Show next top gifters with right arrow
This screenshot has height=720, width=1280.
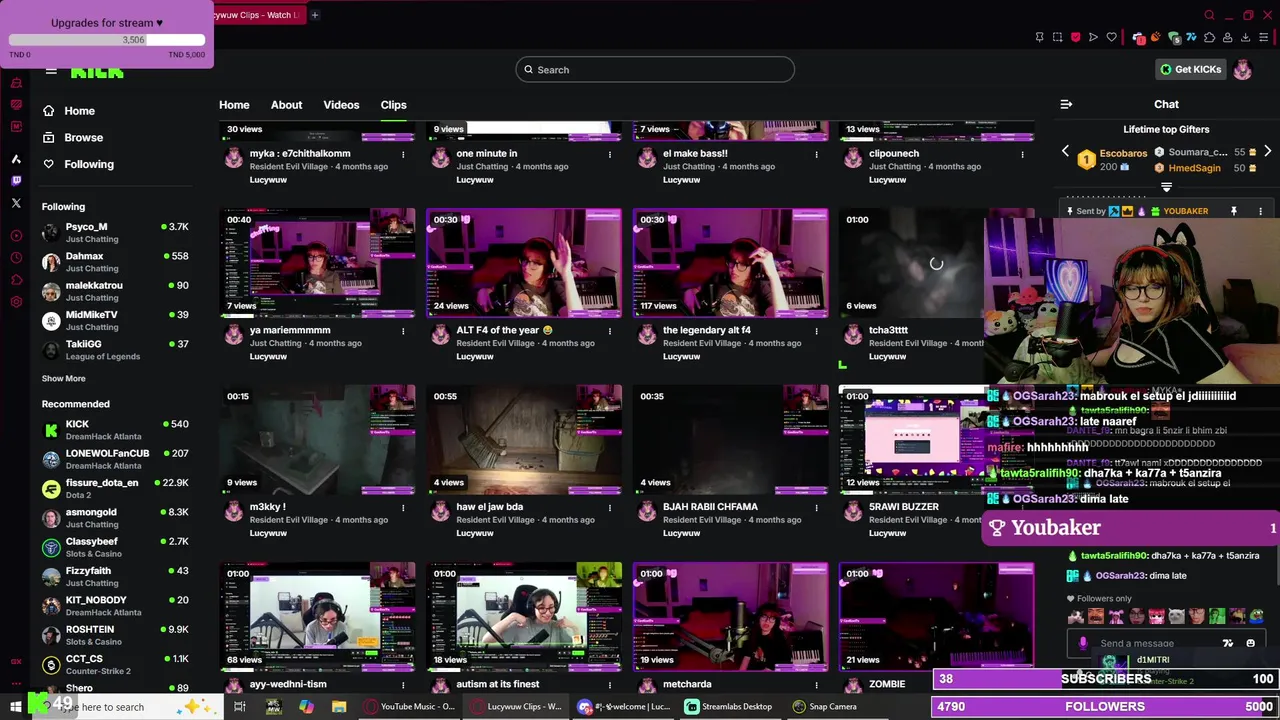pyautogui.click(x=1267, y=151)
